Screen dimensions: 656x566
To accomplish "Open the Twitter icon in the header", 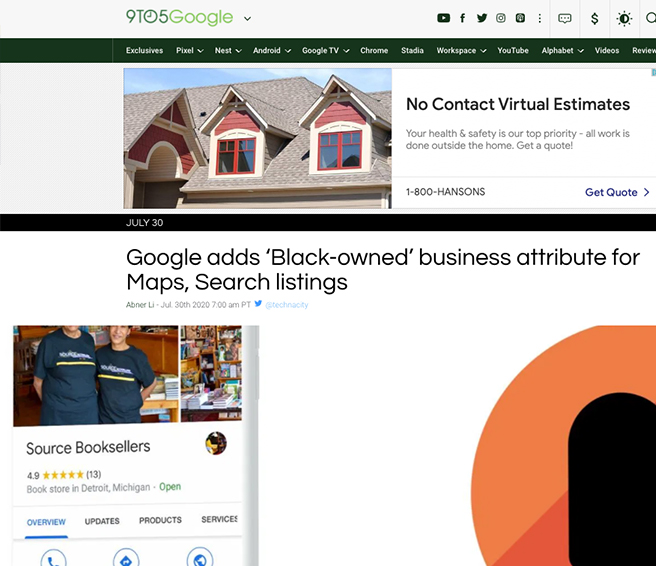I will (x=482, y=18).
